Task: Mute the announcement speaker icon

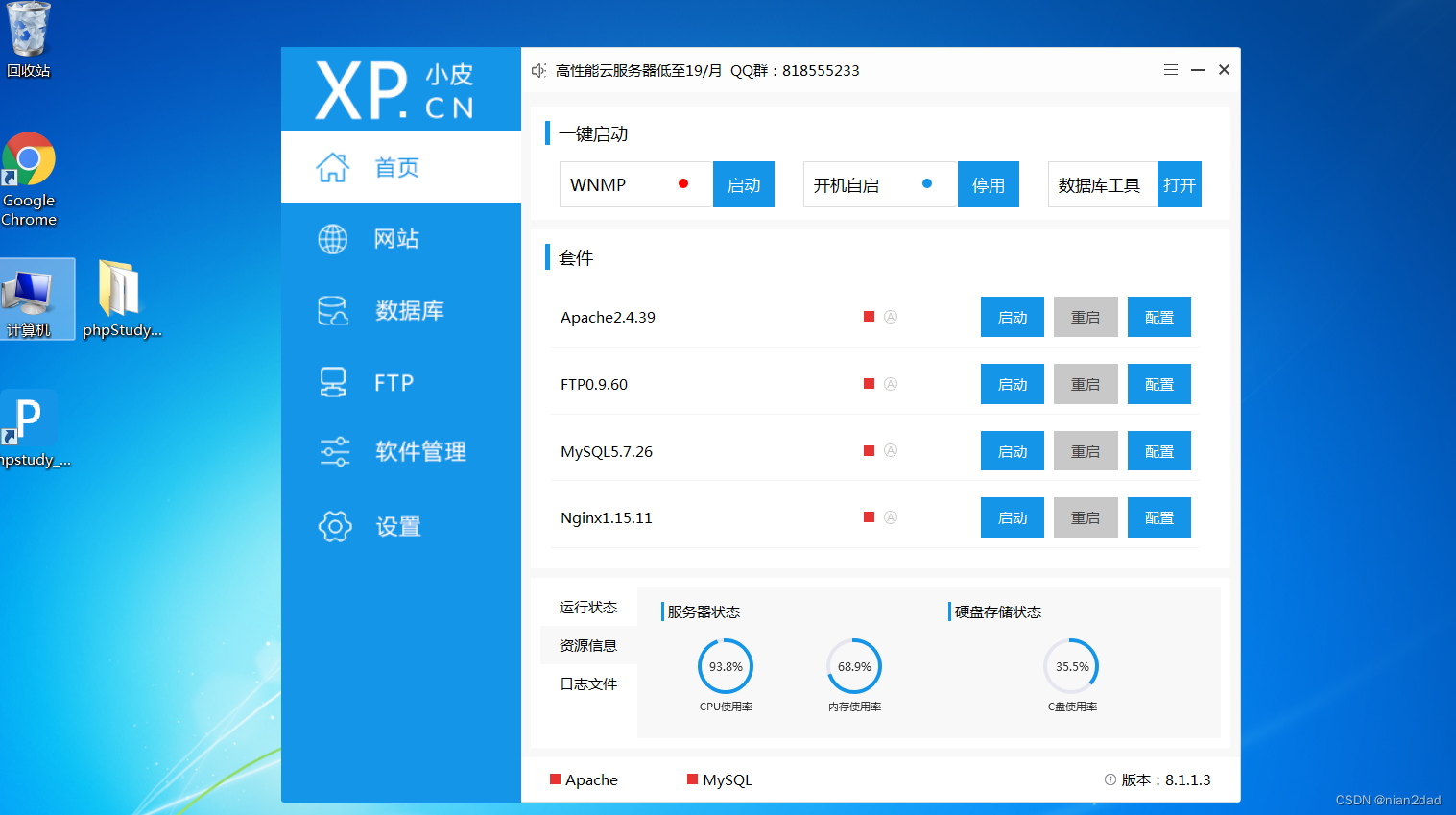Action: point(538,69)
